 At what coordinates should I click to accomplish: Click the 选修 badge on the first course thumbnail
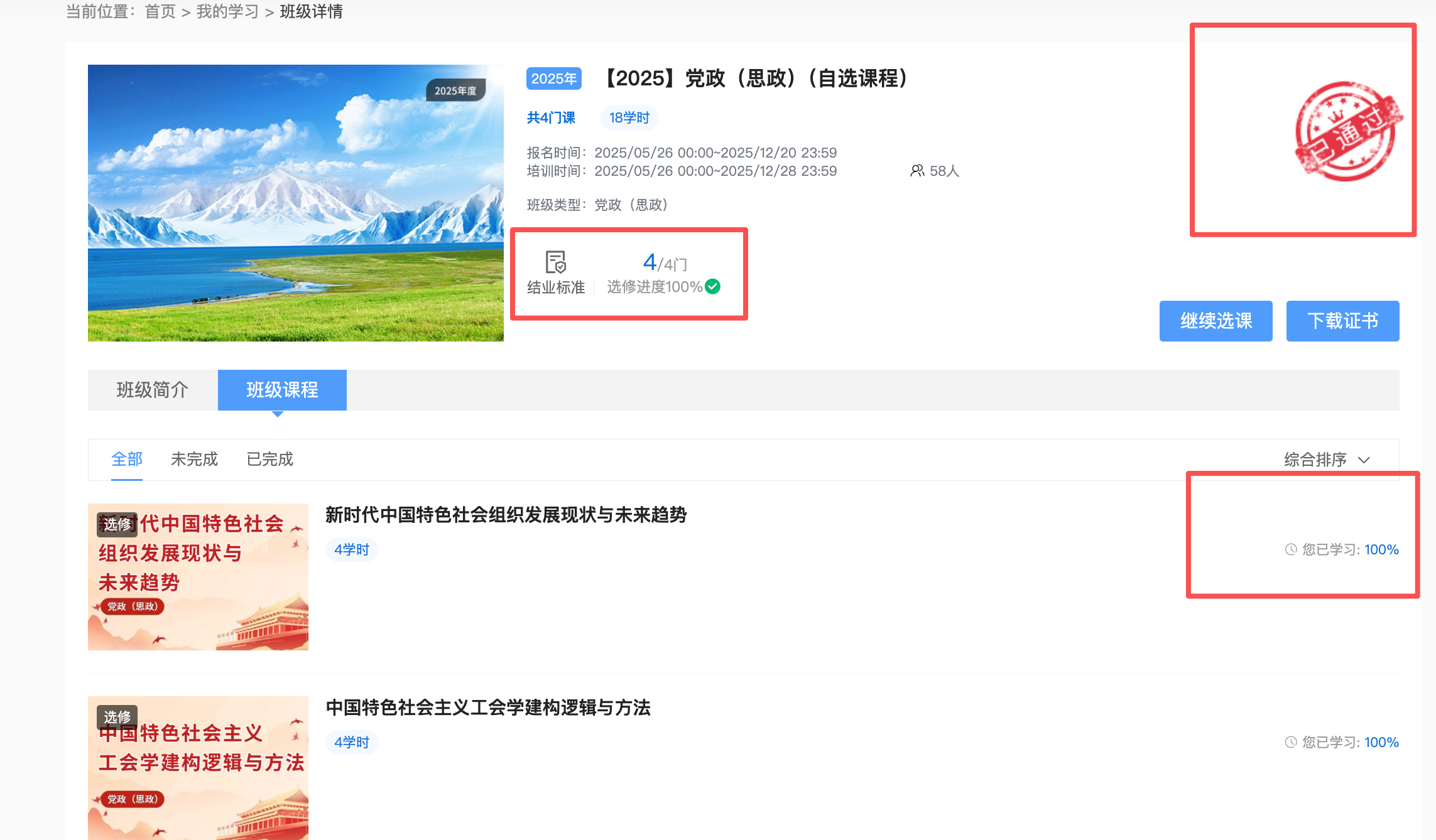pos(117,524)
